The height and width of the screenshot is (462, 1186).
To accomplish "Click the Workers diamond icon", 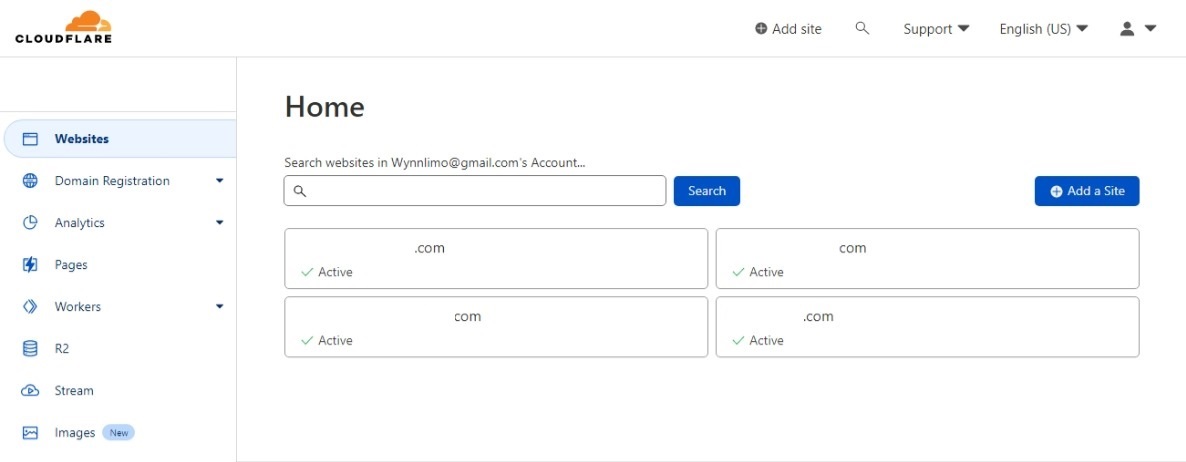I will (30, 307).
